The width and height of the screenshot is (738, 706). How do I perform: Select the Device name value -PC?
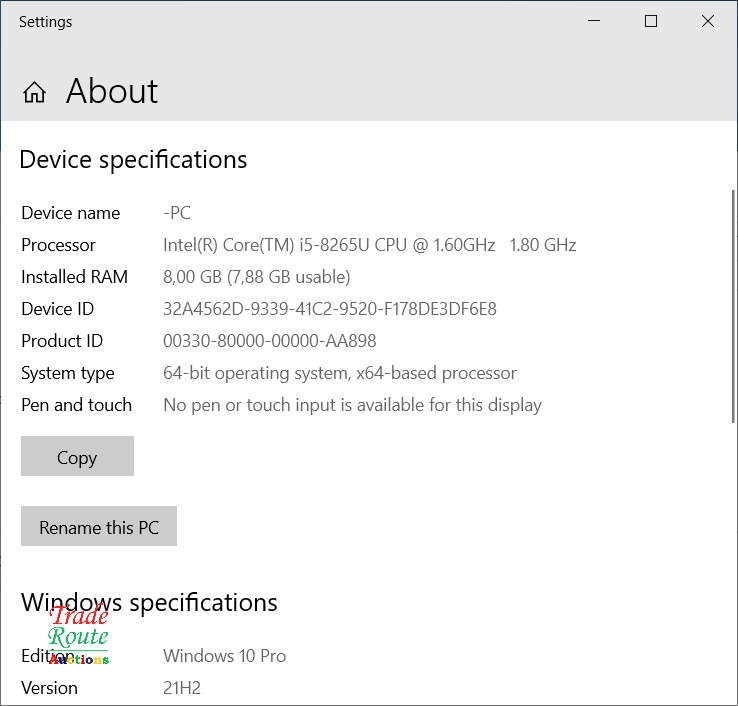pyautogui.click(x=177, y=213)
